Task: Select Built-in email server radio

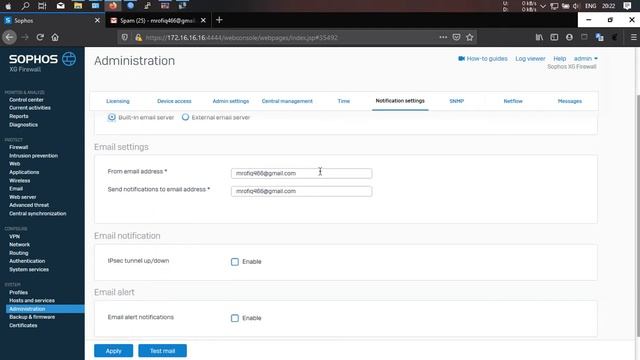Action: tap(111, 117)
